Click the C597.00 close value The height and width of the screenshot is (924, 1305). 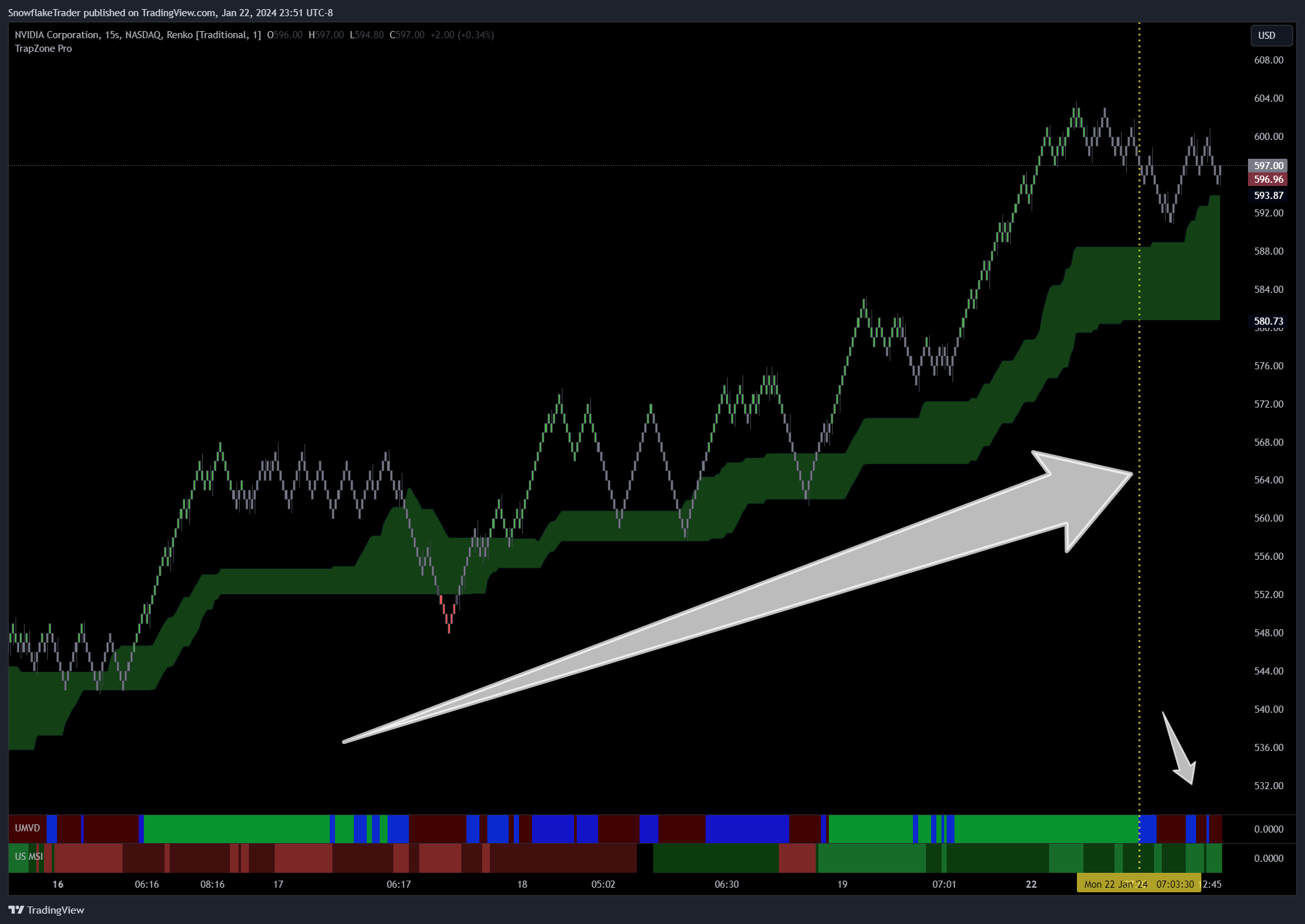coord(407,35)
